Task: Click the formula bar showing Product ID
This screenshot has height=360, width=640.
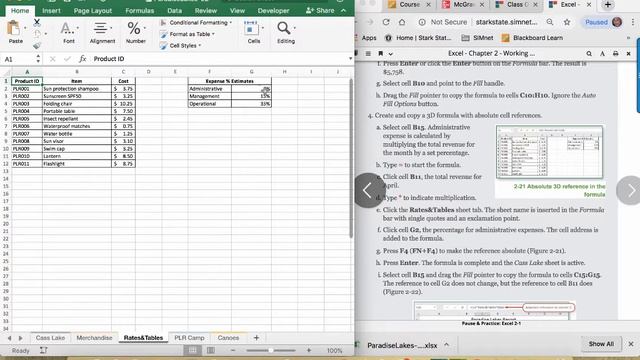Action: coord(219,59)
